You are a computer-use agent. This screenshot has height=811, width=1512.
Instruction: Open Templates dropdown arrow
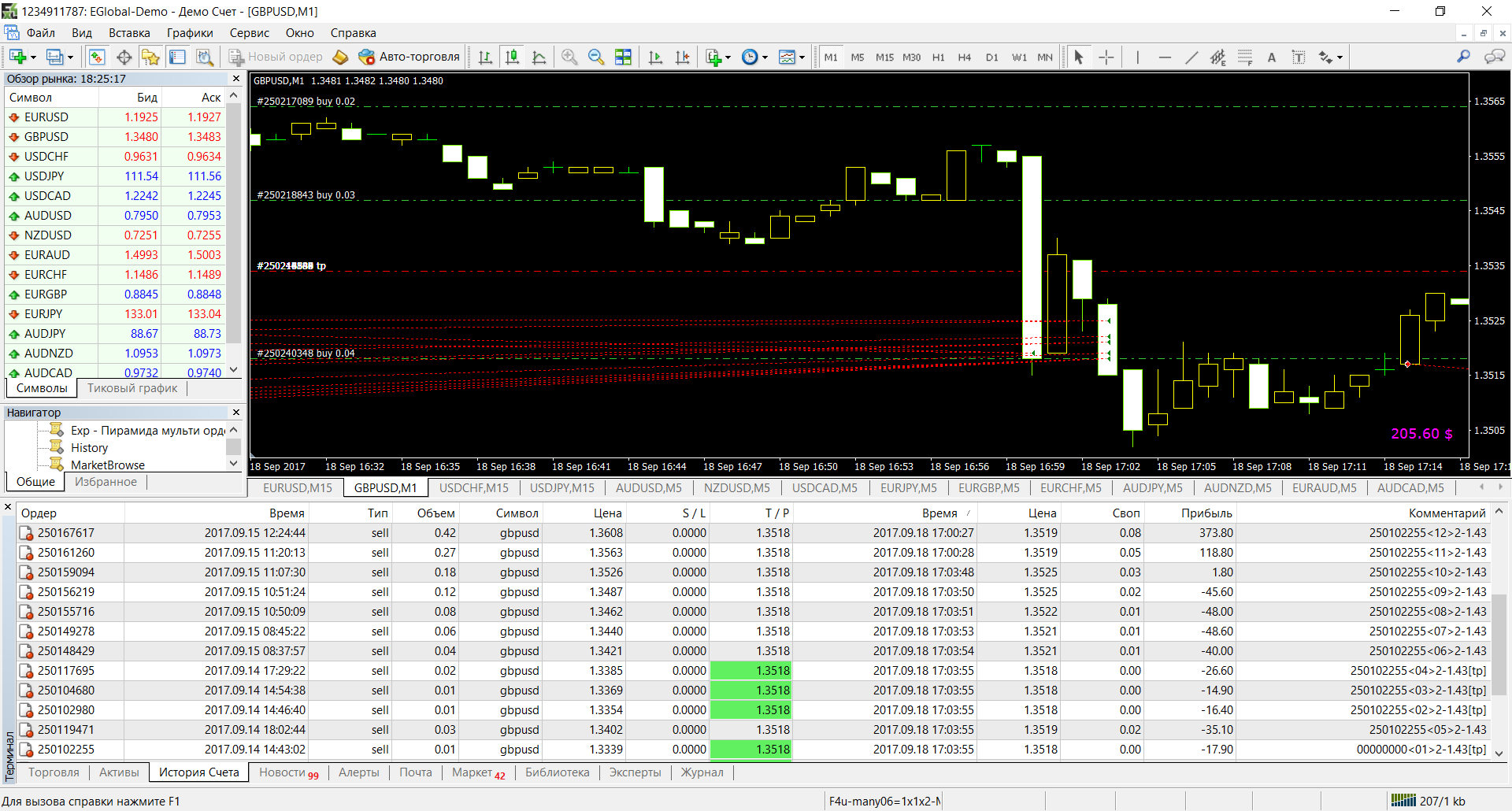(x=802, y=57)
